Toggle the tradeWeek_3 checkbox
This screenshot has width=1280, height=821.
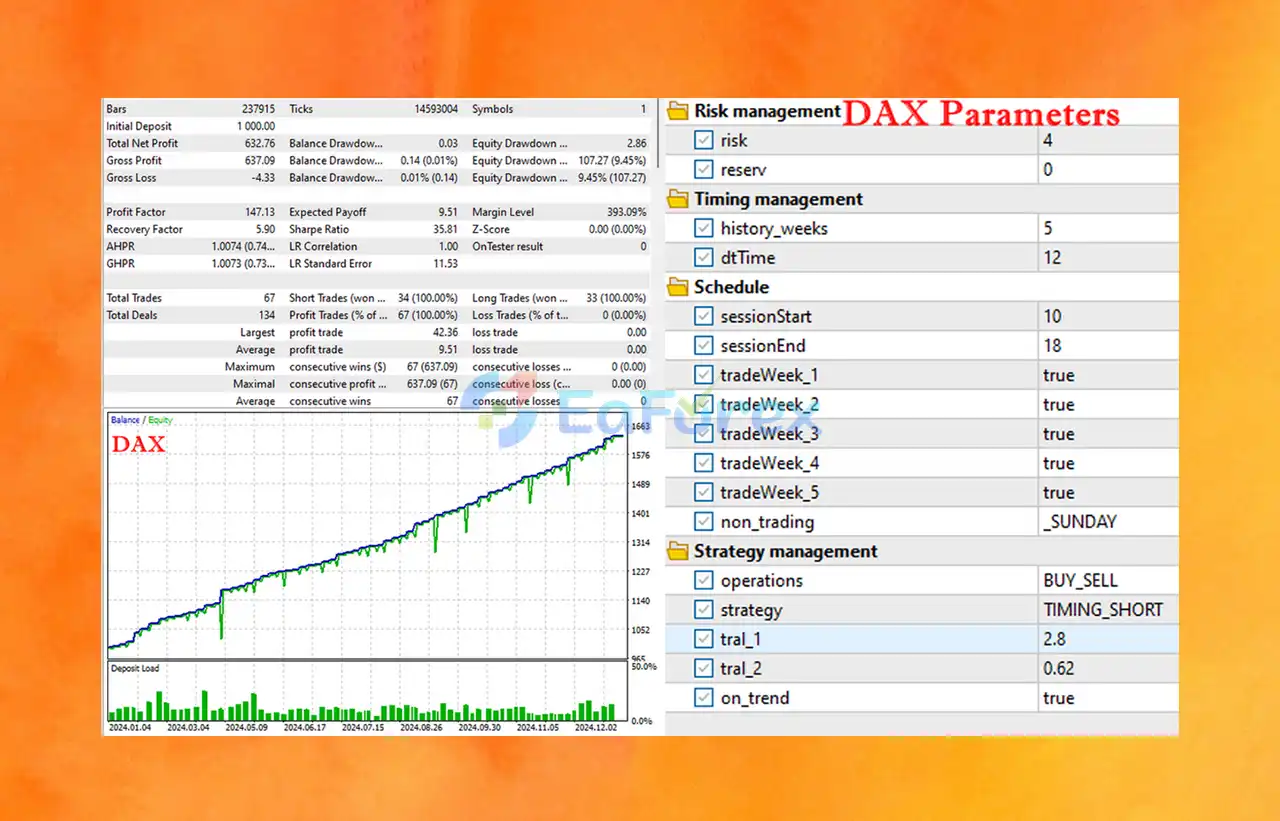[704, 434]
